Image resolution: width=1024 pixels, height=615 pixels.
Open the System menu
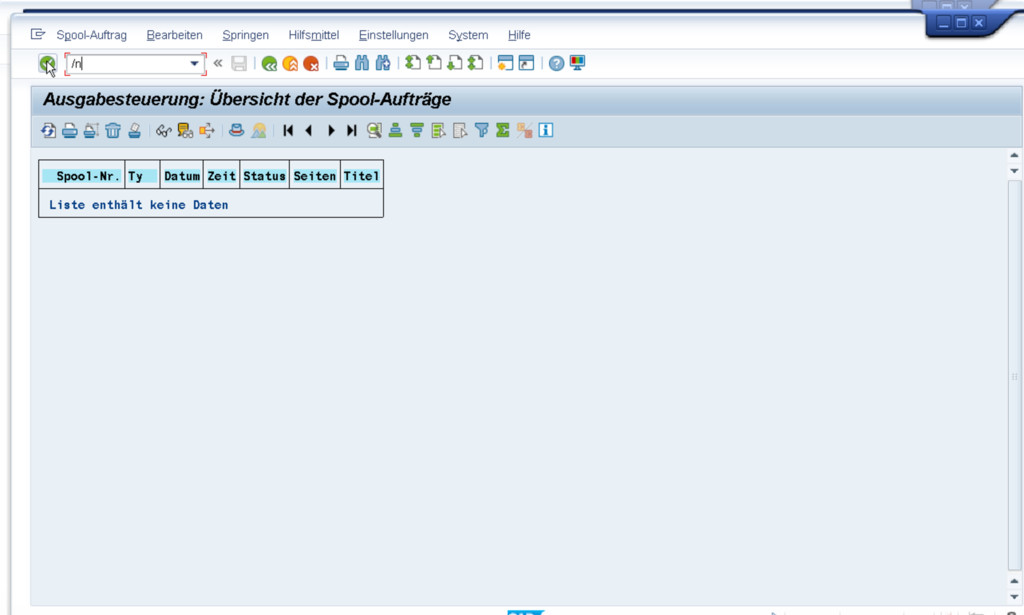[x=468, y=35]
